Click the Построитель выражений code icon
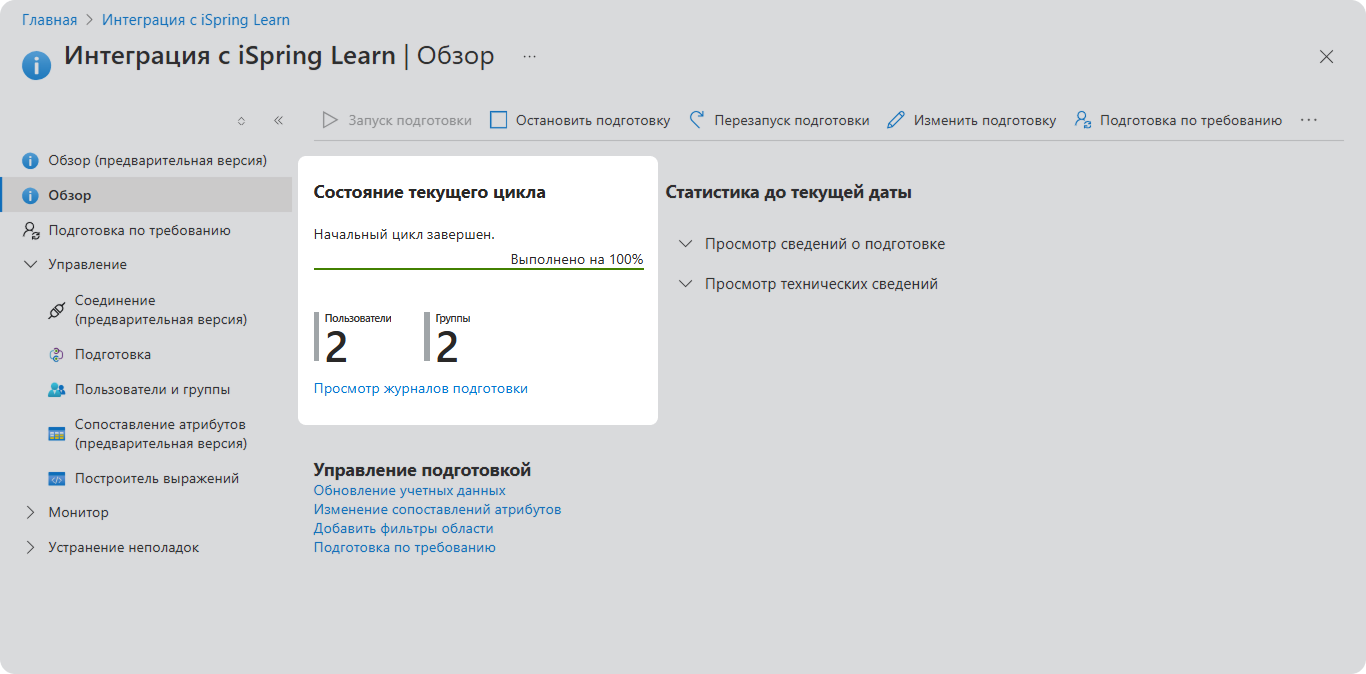Screen dimensions: 1366x674 pos(56,478)
